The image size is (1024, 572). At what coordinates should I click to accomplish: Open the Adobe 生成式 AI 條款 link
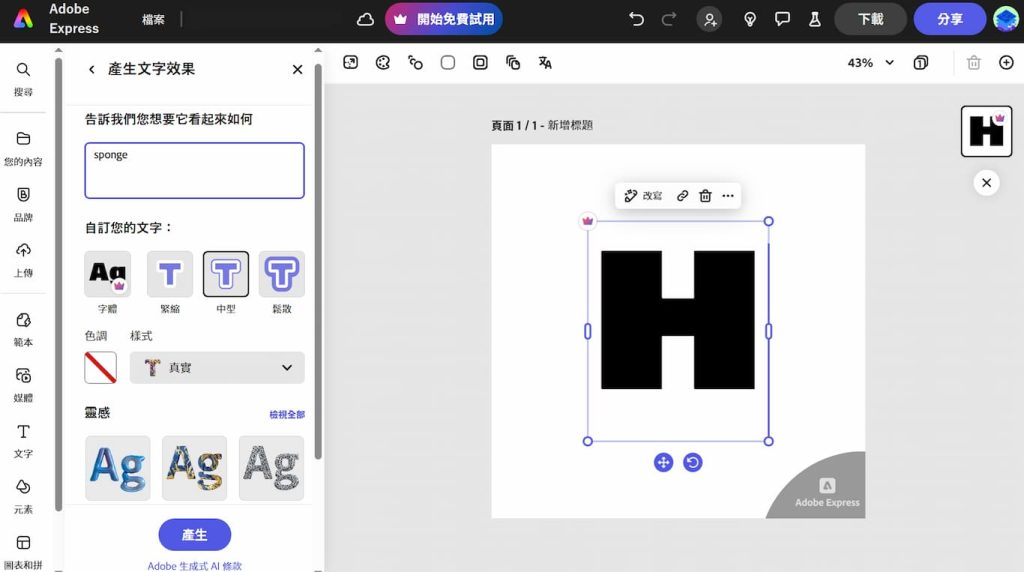(195, 566)
